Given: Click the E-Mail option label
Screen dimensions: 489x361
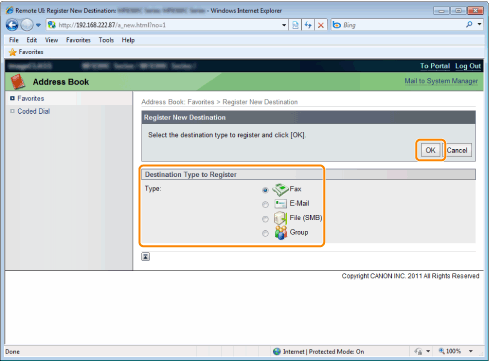Looking at the screenshot, I should (x=299, y=203).
